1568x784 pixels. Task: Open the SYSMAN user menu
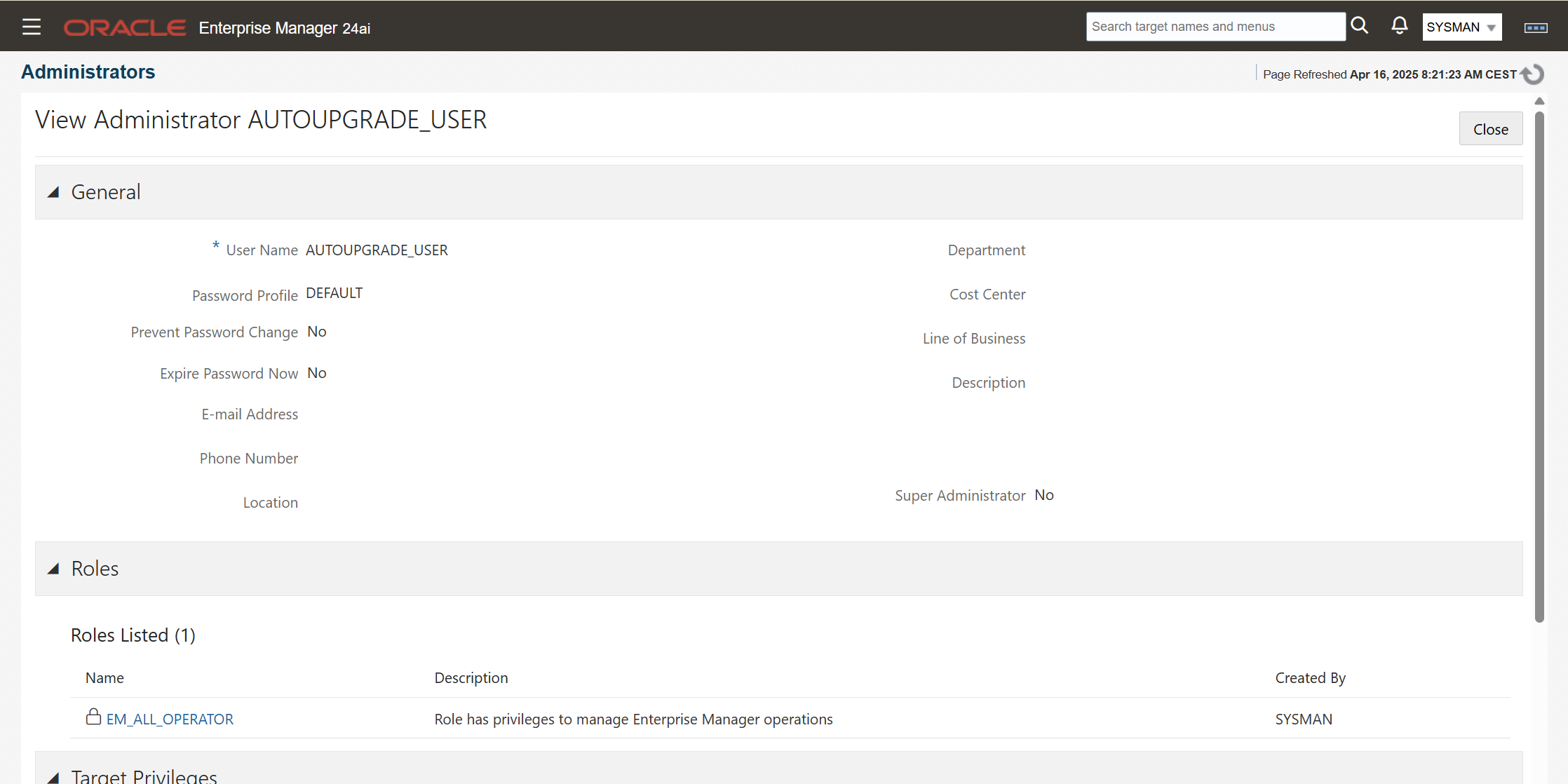point(1461,27)
